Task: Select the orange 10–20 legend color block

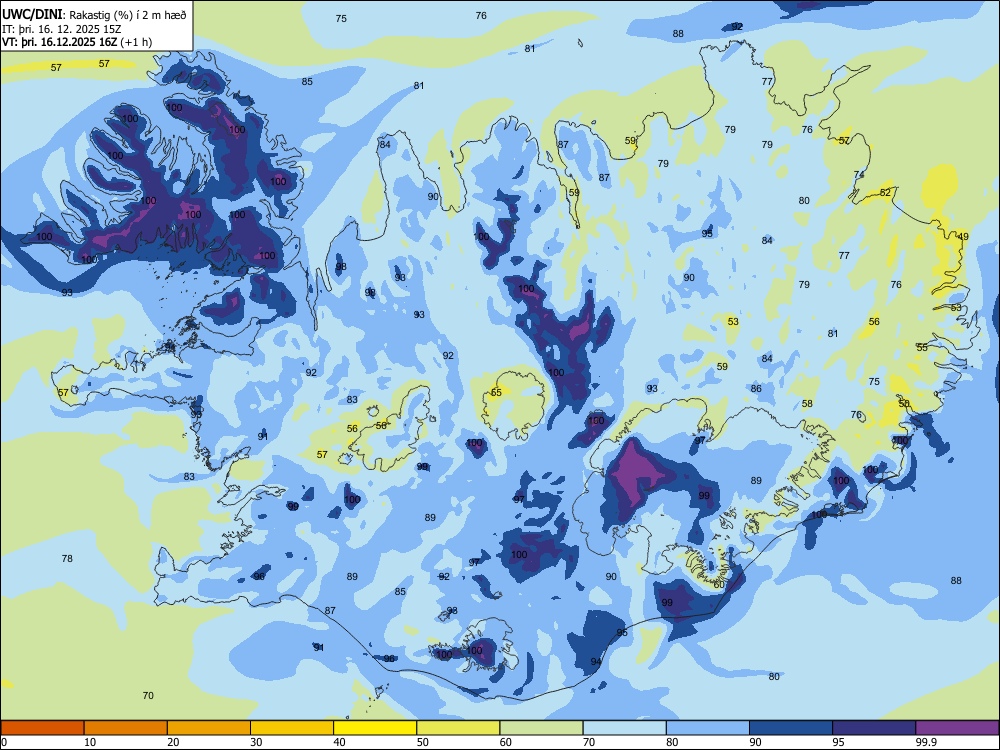Action: [126, 728]
